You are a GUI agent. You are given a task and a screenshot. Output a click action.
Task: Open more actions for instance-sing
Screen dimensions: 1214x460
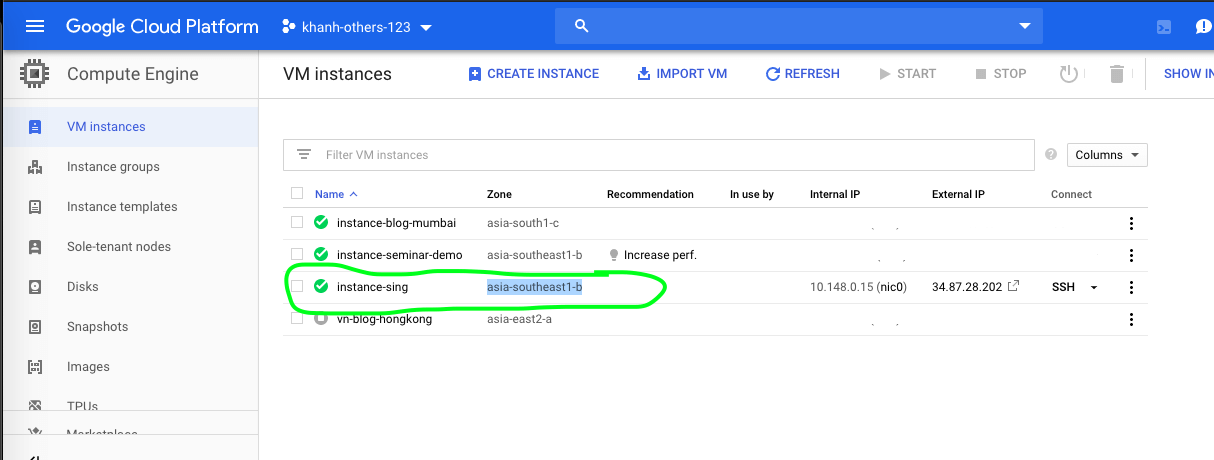tap(1131, 288)
